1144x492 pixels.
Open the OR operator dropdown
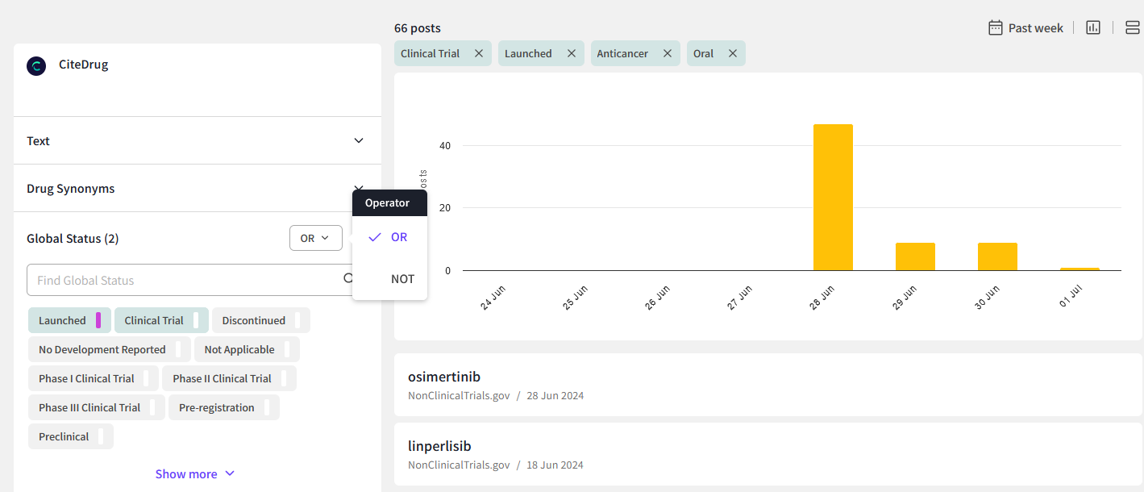click(x=315, y=238)
